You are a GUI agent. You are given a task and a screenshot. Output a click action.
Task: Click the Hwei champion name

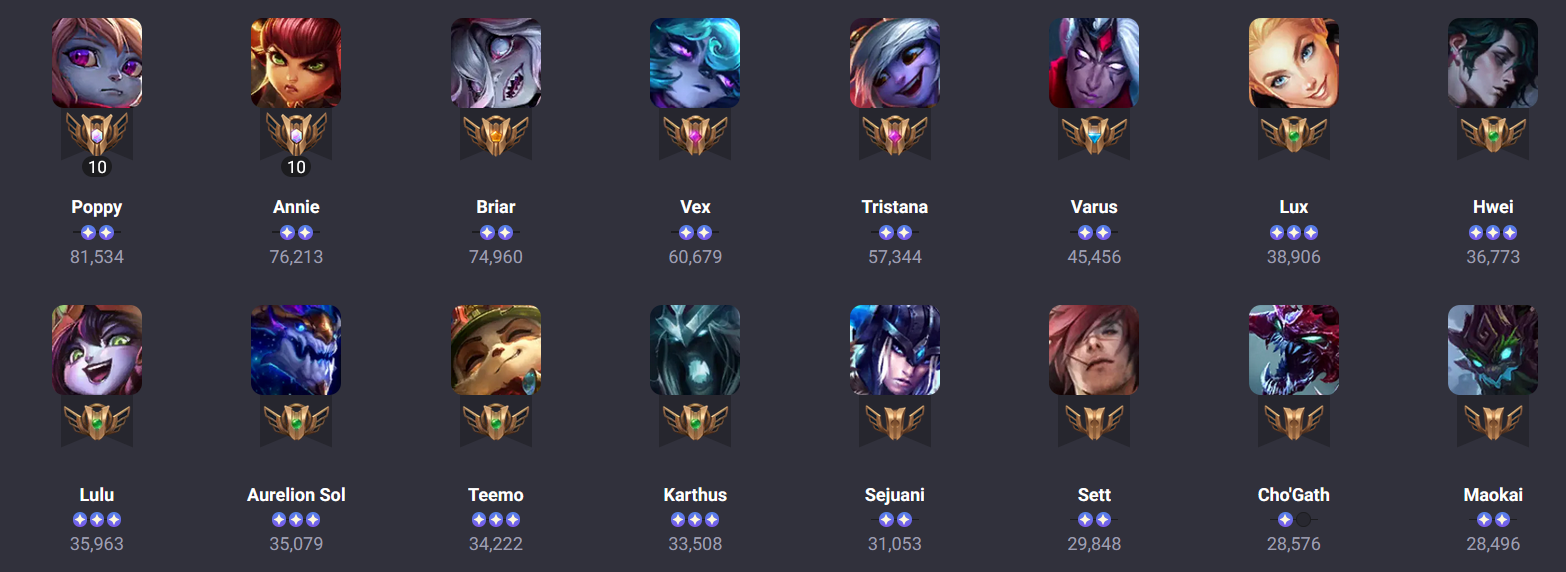pos(1493,207)
